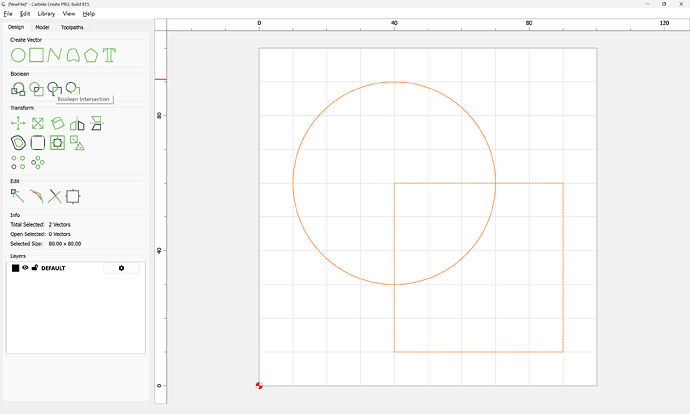Click Boolean icon beside the Intersection tooltip
Screen dimensions: 690x414
[x=55, y=89]
